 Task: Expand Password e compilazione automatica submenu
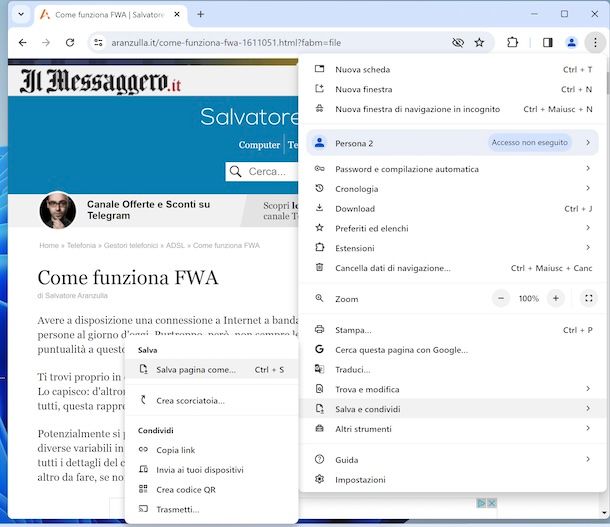(453, 169)
